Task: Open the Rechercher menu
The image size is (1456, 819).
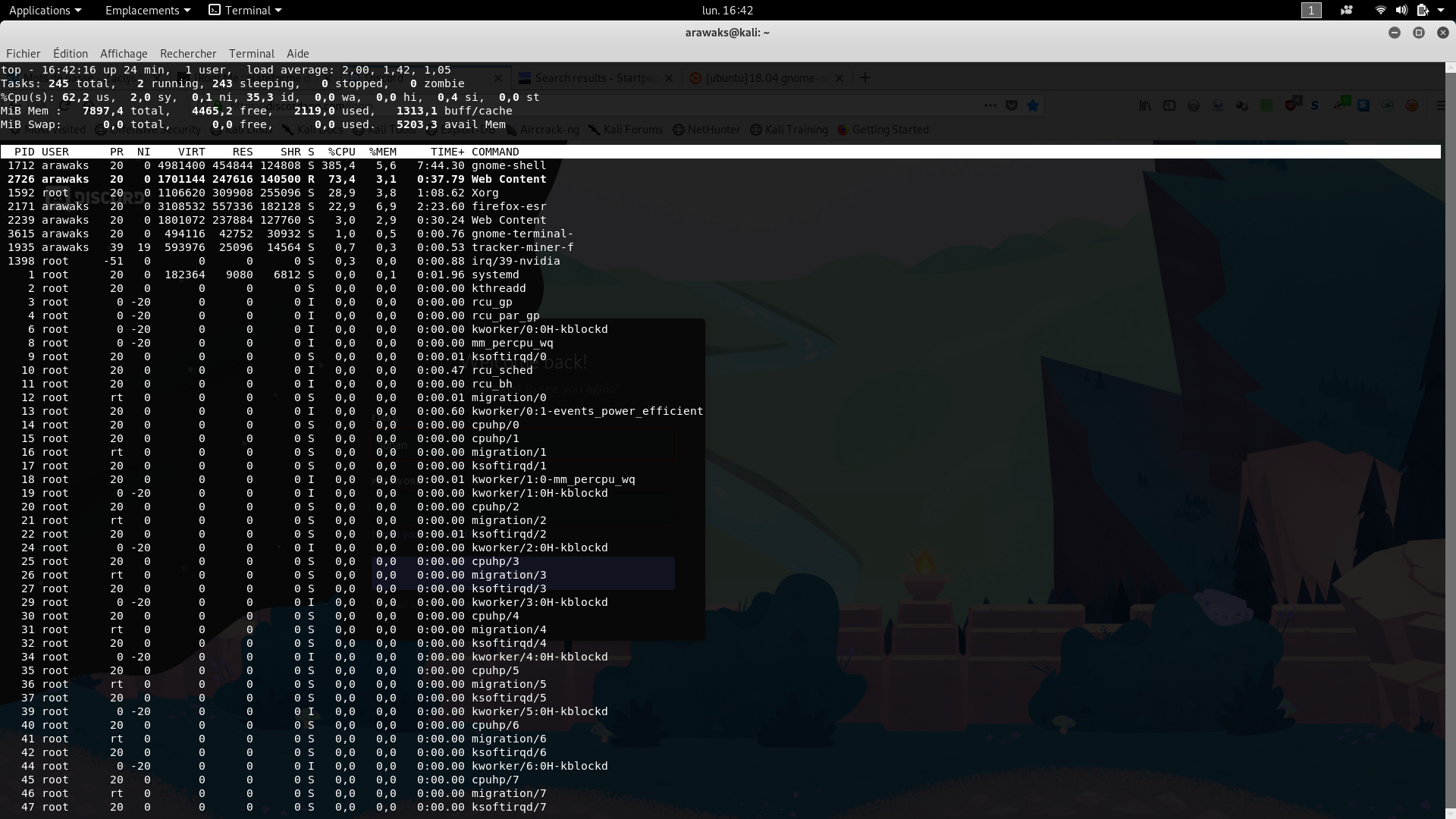Action: click(x=188, y=53)
